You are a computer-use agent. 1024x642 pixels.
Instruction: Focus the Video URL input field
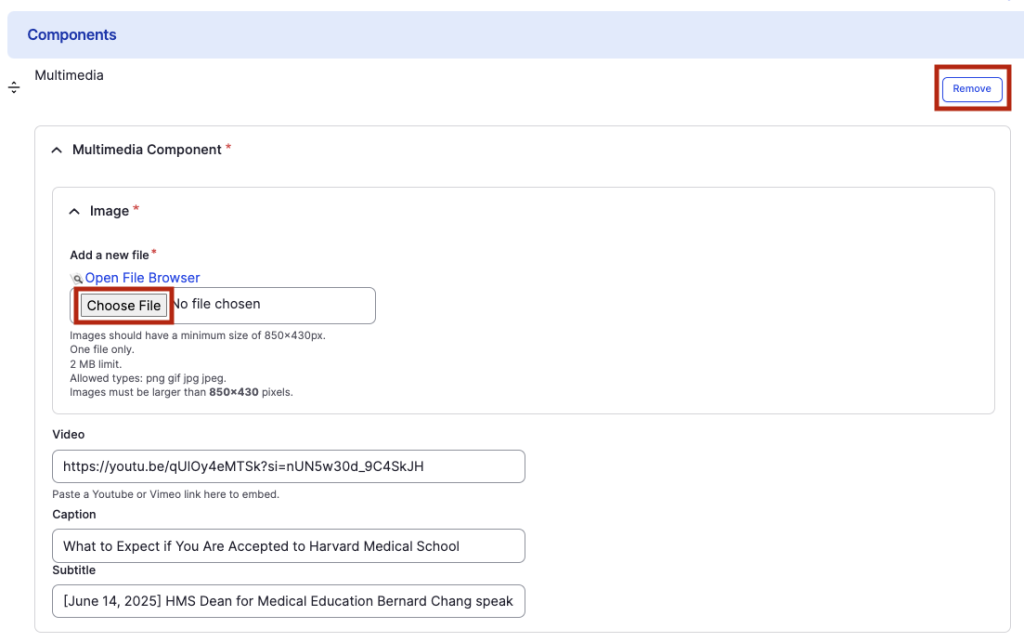(x=288, y=466)
